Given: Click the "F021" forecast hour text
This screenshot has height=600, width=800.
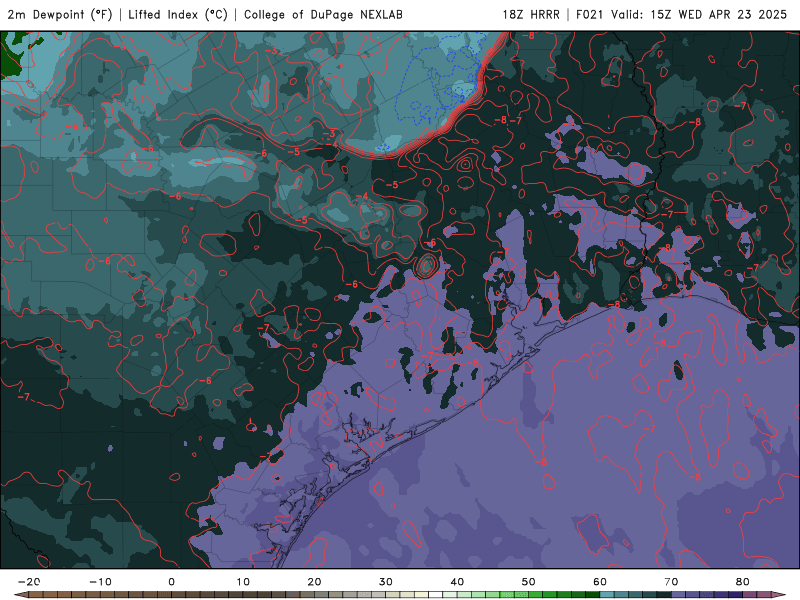Looking at the screenshot, I should point(590,15).
